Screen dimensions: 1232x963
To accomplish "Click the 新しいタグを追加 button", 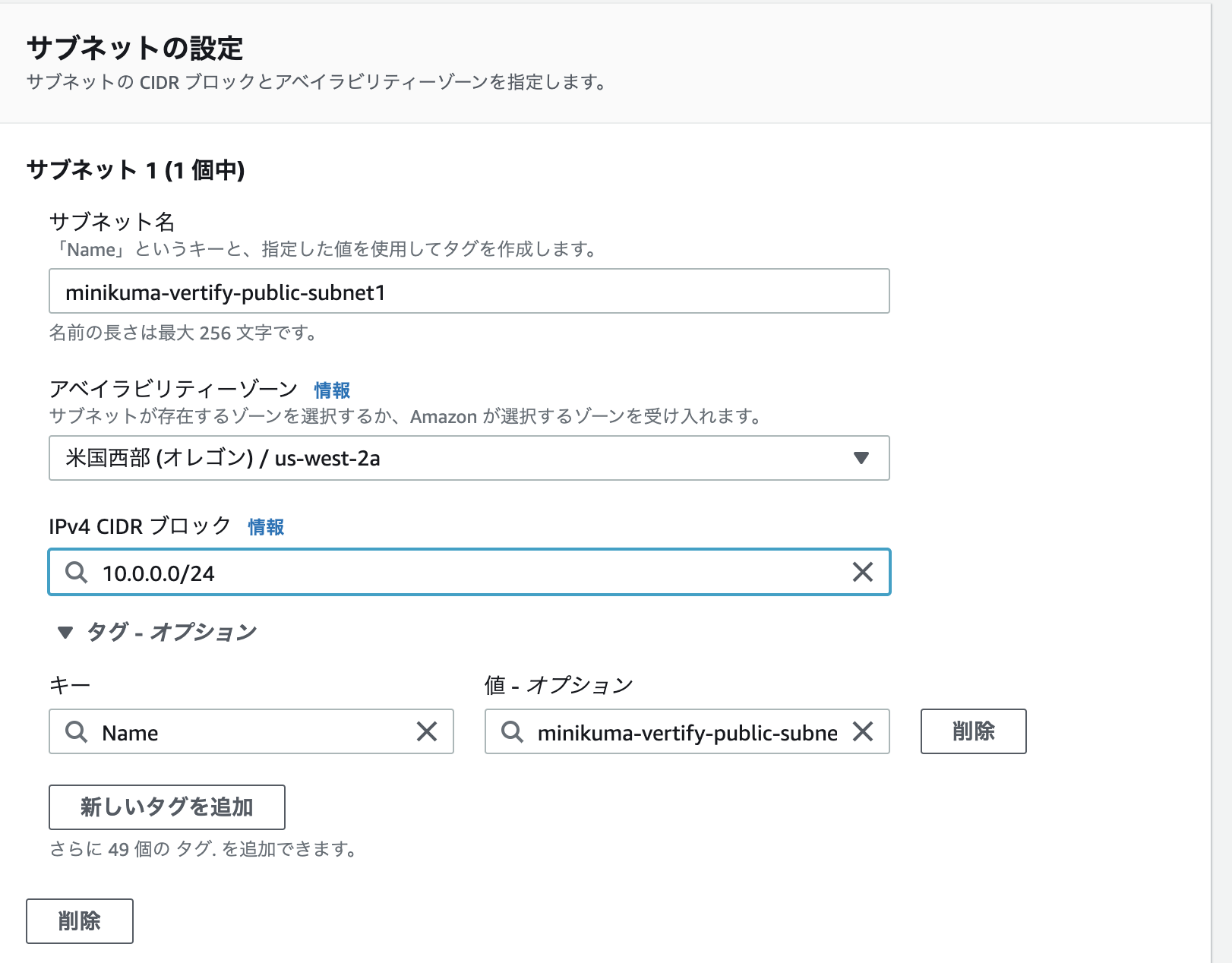I will pyautogui.click(x=166, y=807).
